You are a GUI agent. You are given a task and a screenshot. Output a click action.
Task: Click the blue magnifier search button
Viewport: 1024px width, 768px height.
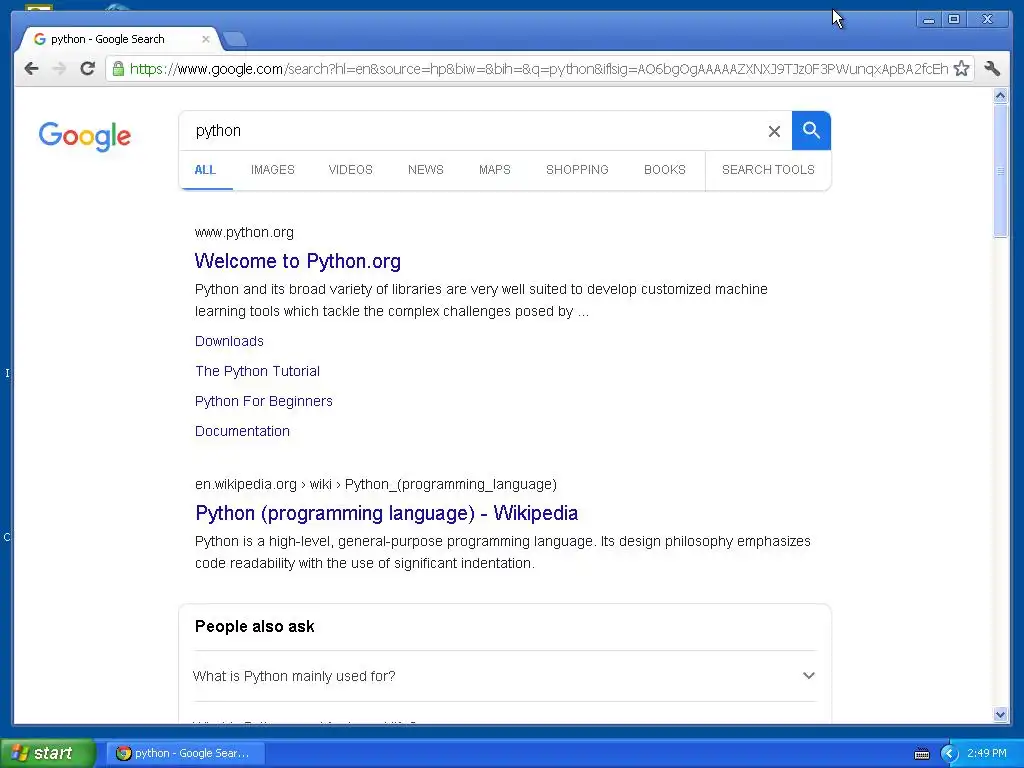coord(811,131)
